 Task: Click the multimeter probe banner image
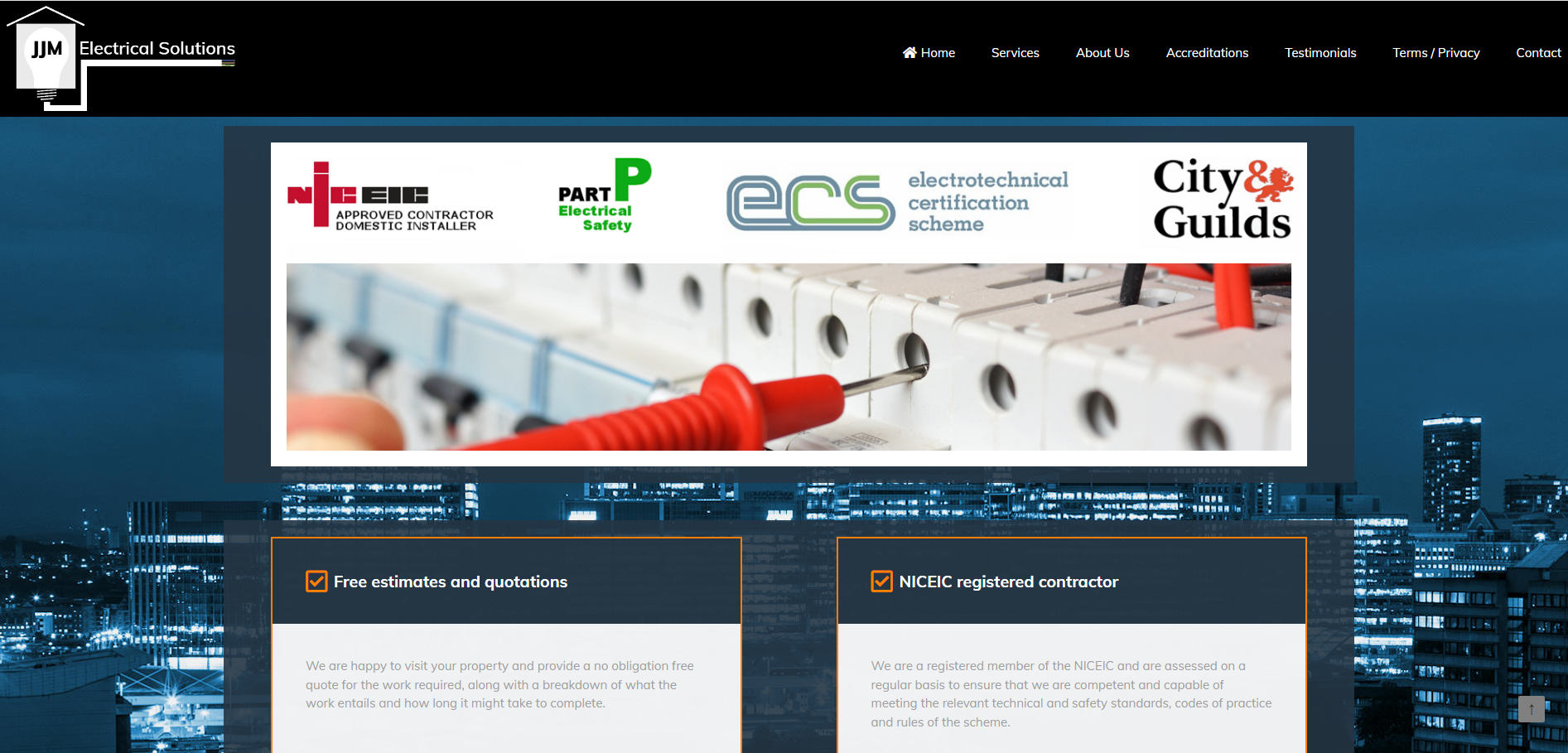click(x=789, y=357)
